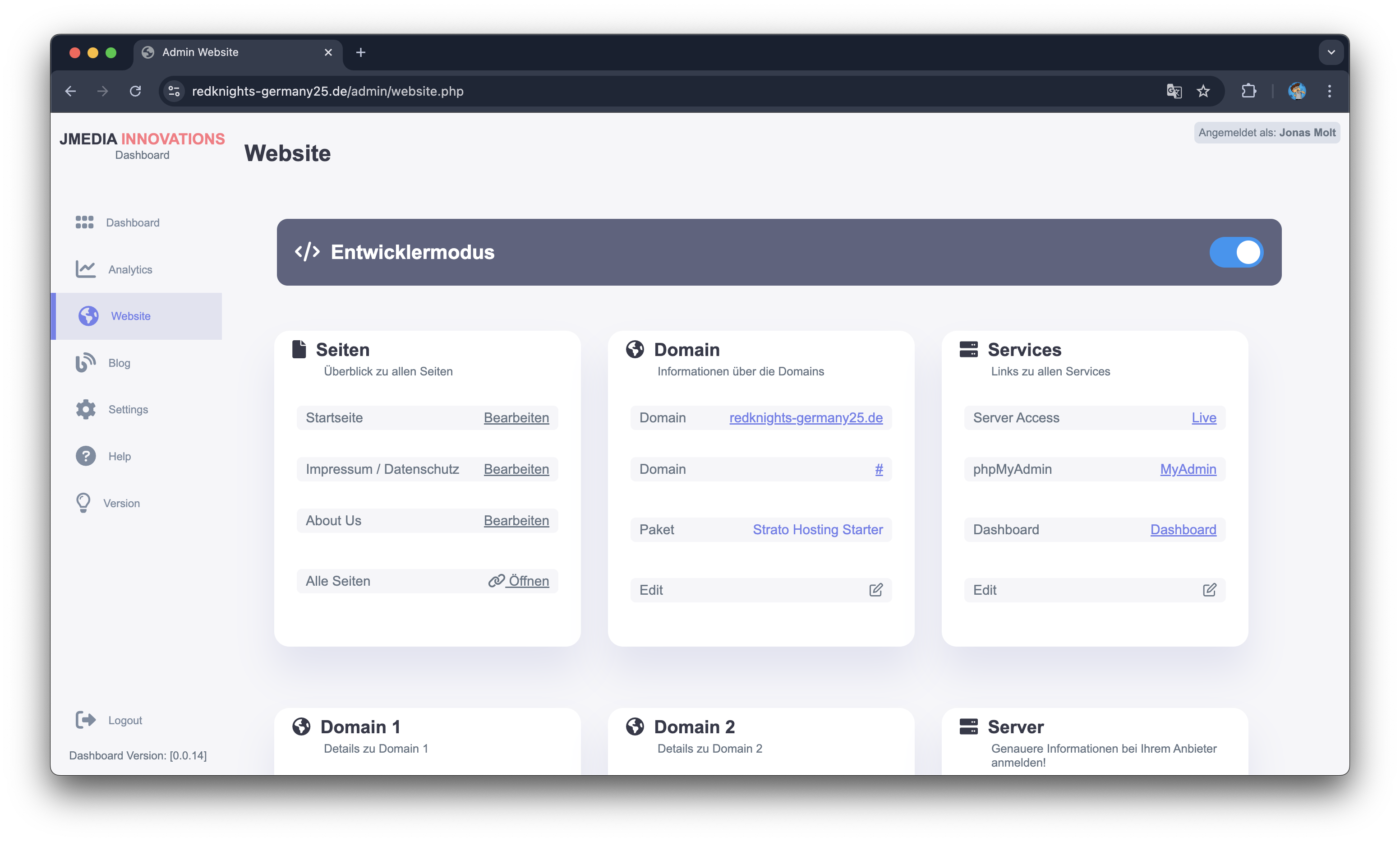1400x842 pixels.
Task: Open Alle Seiten via Öffnen link
Action: tap(519, 581)
